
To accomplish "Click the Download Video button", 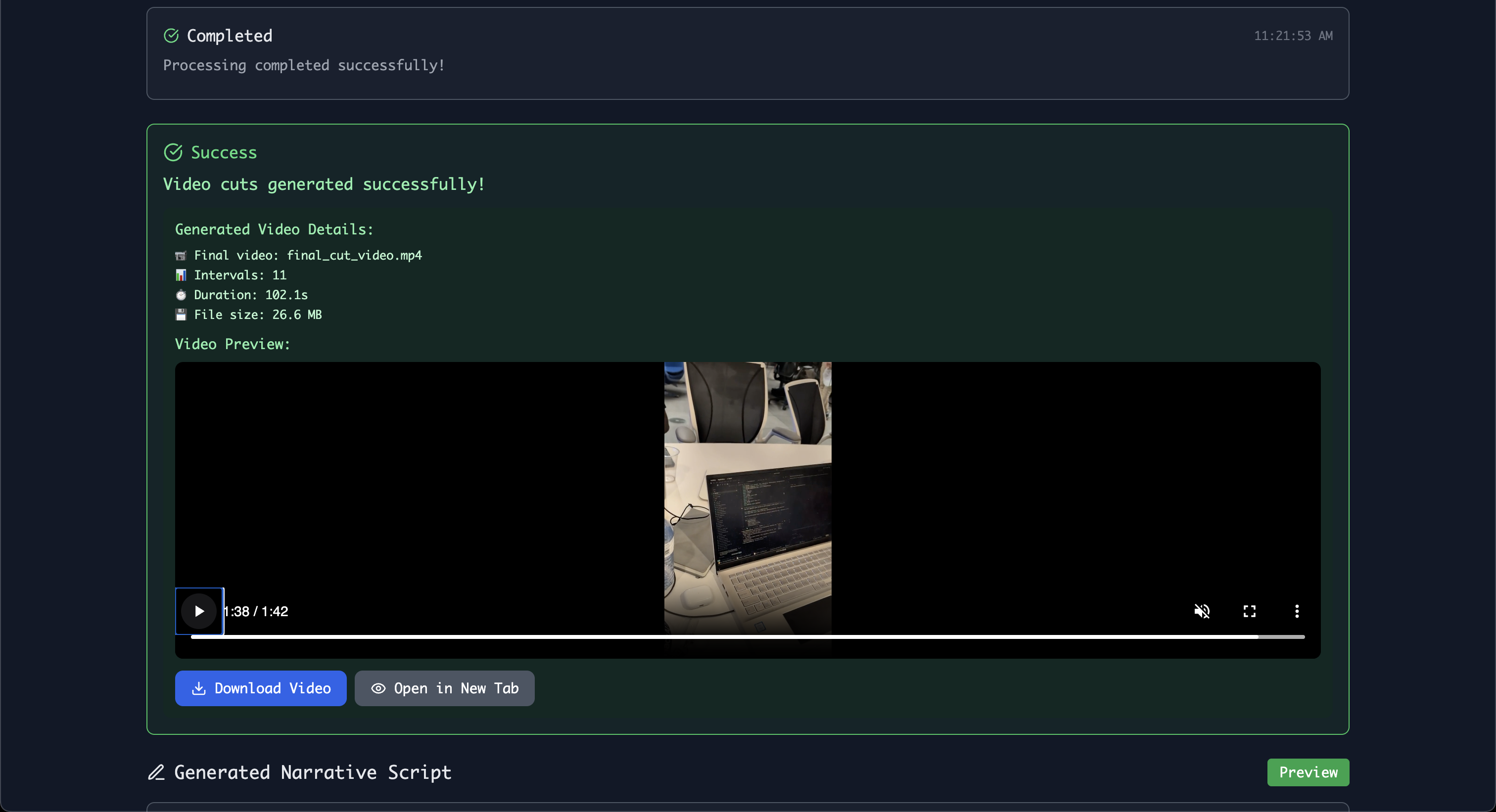I will [261, 688].
